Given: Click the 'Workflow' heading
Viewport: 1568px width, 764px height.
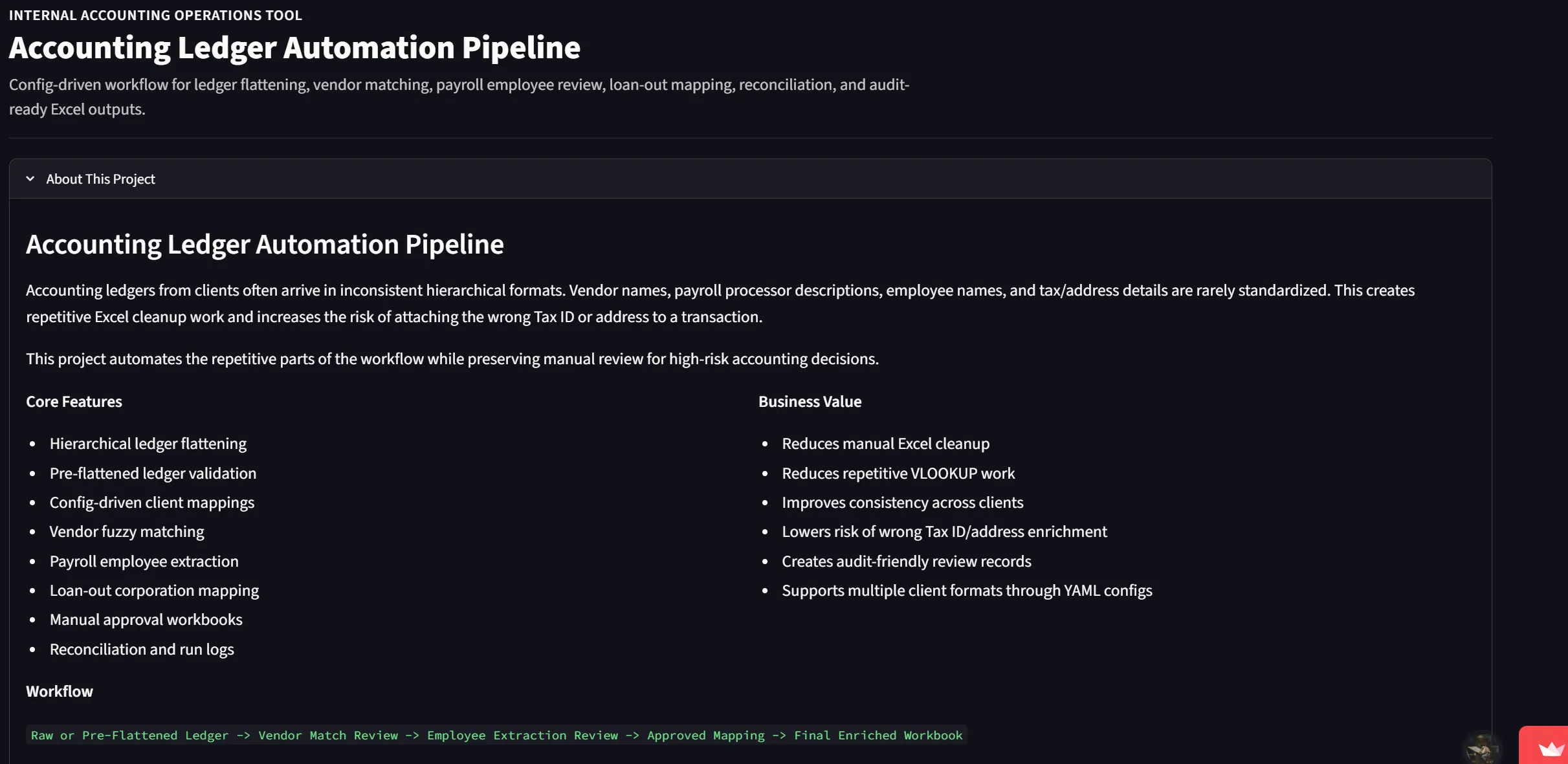Looking at the screenshot, I should (x=60, y=691).
